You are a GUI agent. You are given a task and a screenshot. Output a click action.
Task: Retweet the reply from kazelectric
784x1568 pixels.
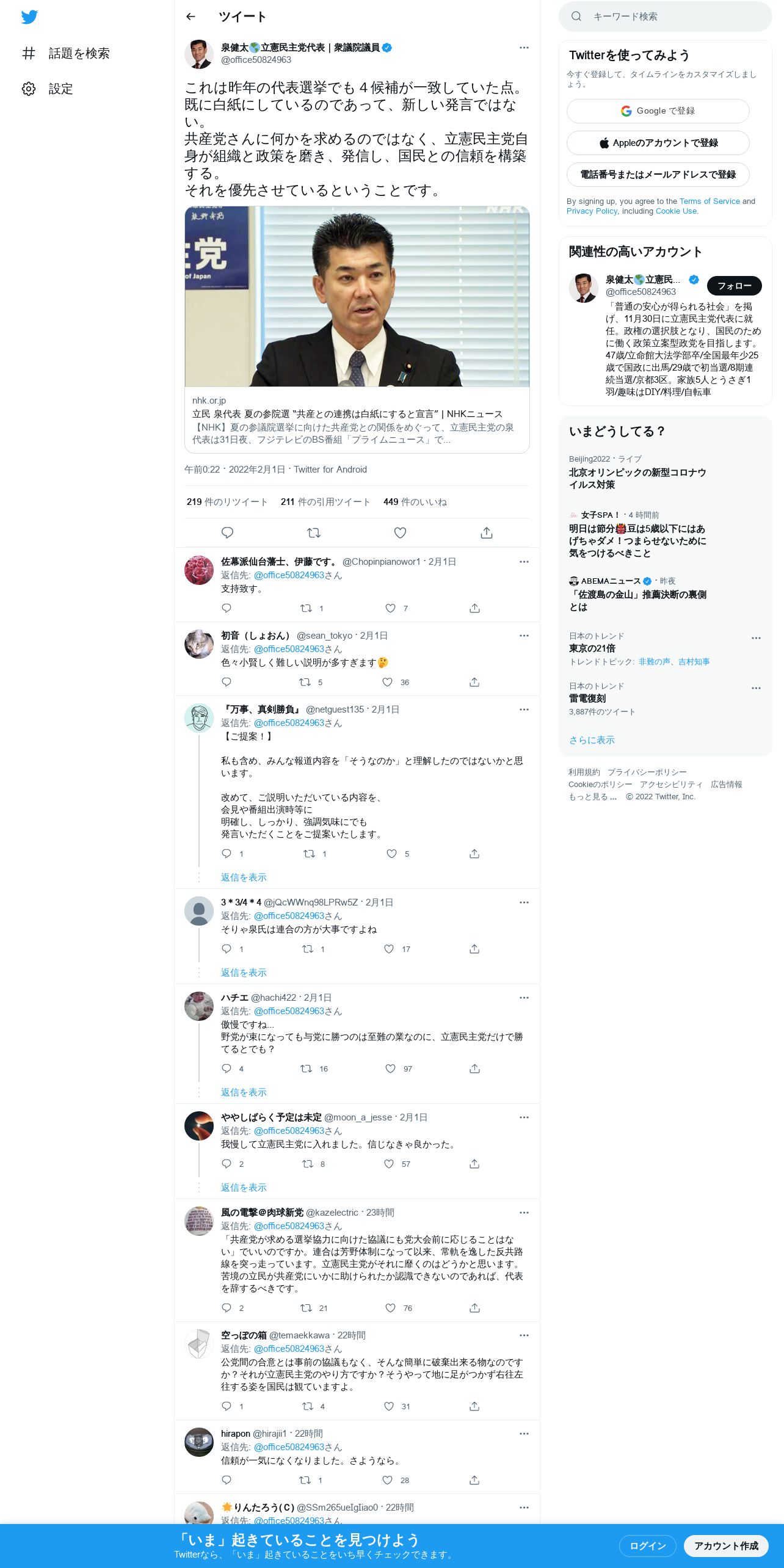(x=307, y=1308)
